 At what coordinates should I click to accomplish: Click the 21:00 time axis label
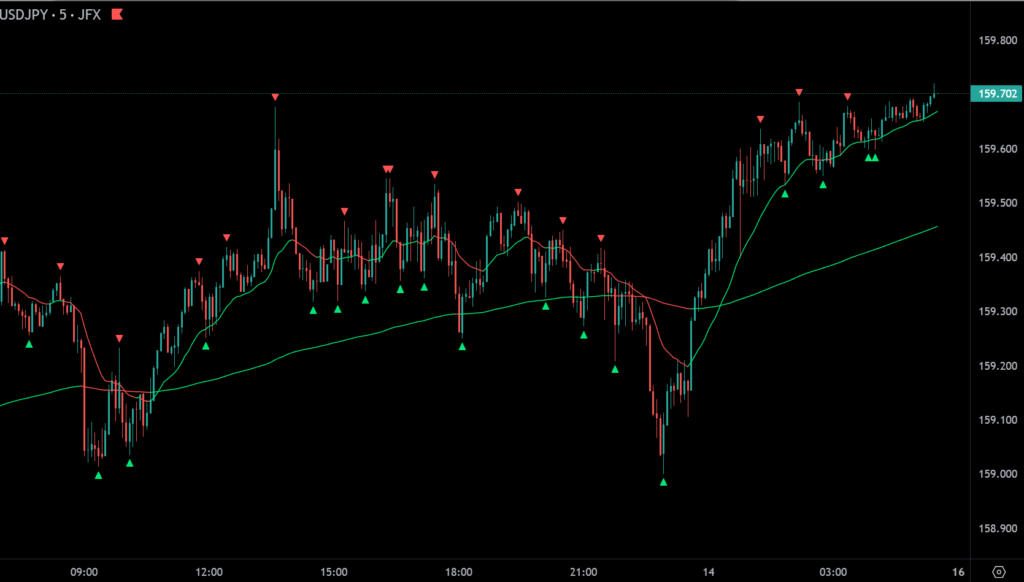[583, 572]
